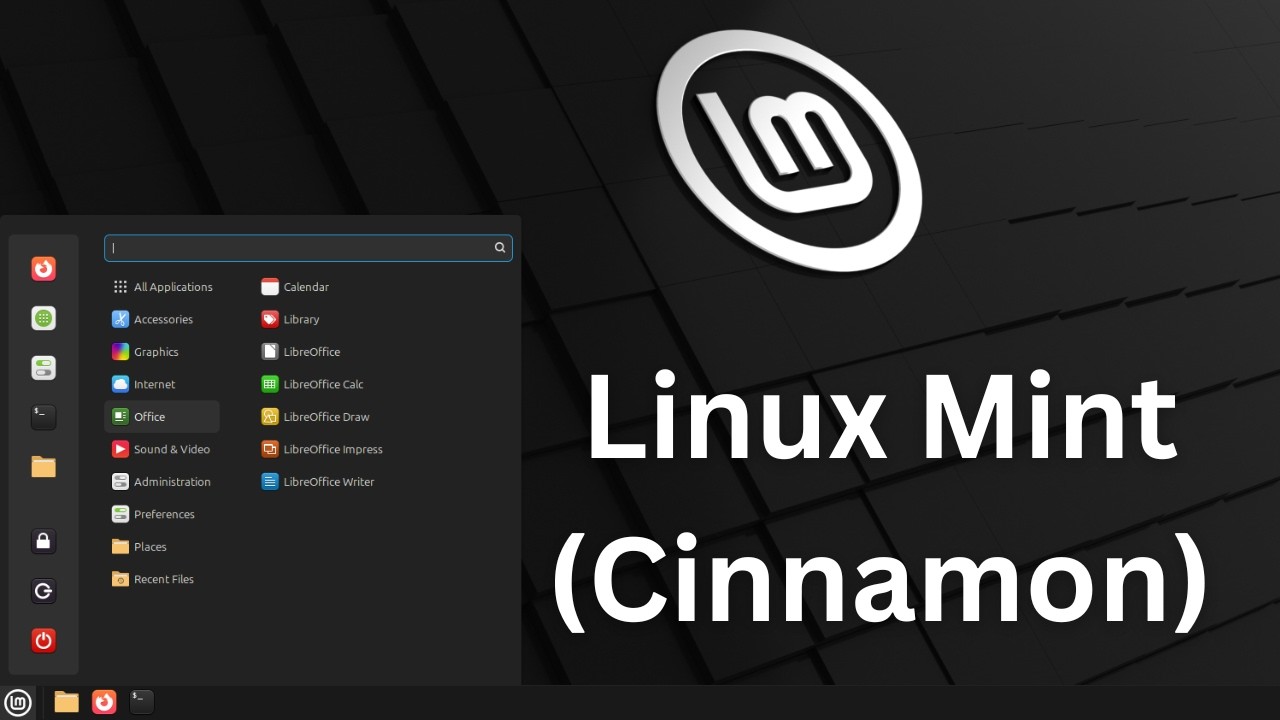
Task: Launch LibreOffice Draw by its name
Action: 326,417
